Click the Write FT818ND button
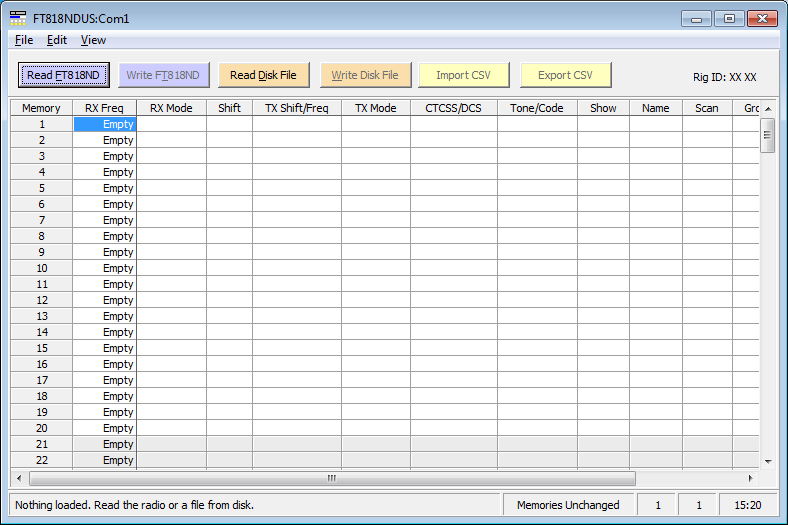Screen dimensions: 788x525 (x=163, y=75)
